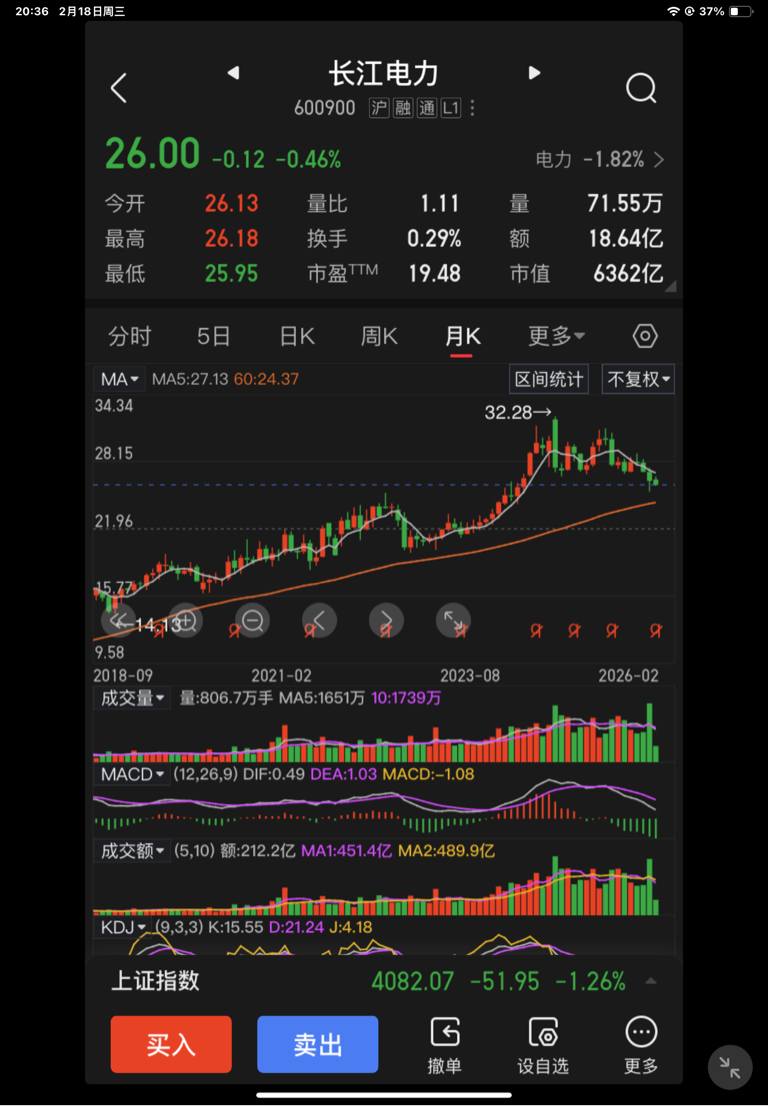The image size is (768, 1106).
Task: Switch to 周K tab
Action: point(379,336)
